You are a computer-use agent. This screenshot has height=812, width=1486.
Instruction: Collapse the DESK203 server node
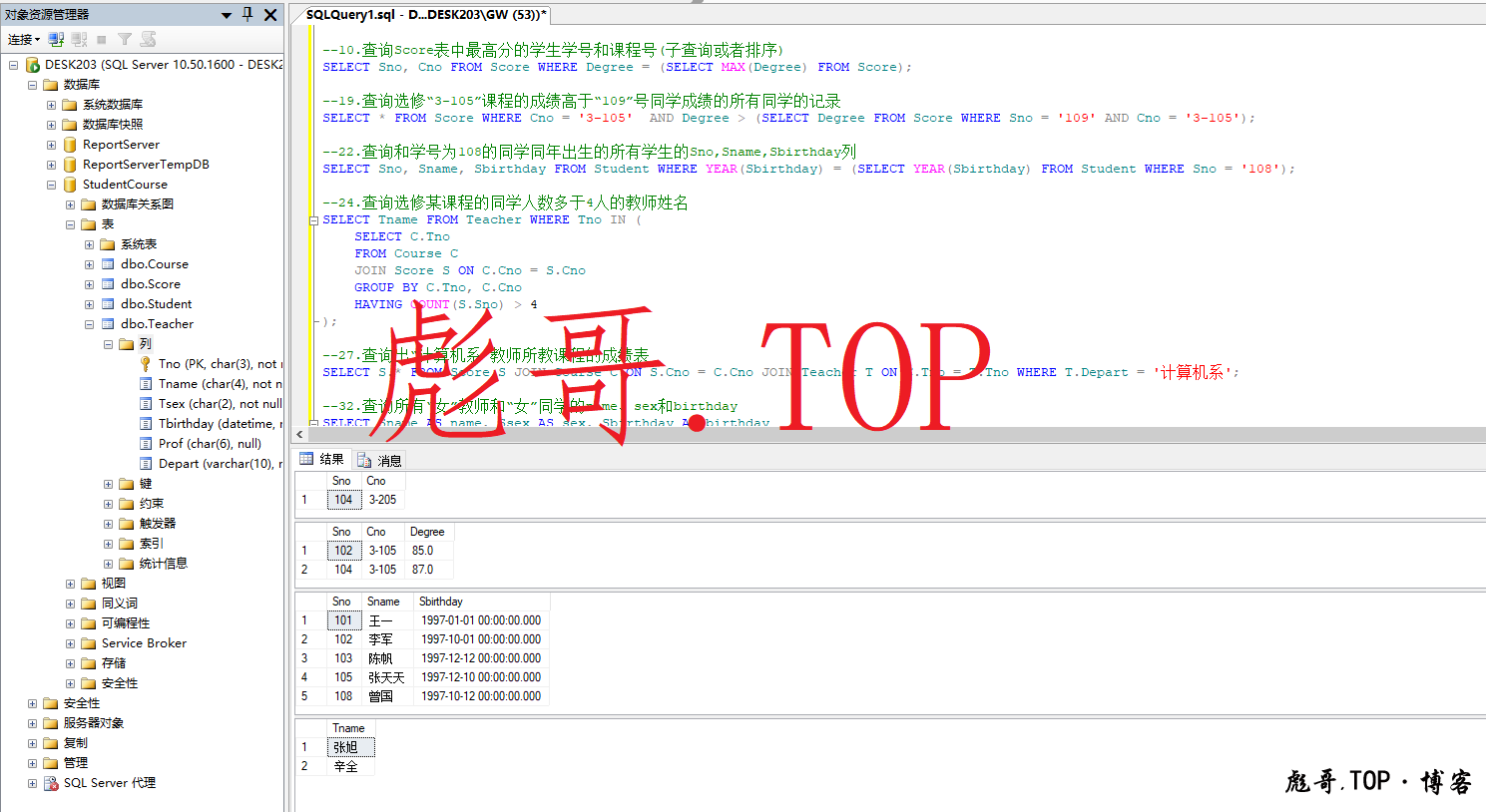click(x=13, y=65)
